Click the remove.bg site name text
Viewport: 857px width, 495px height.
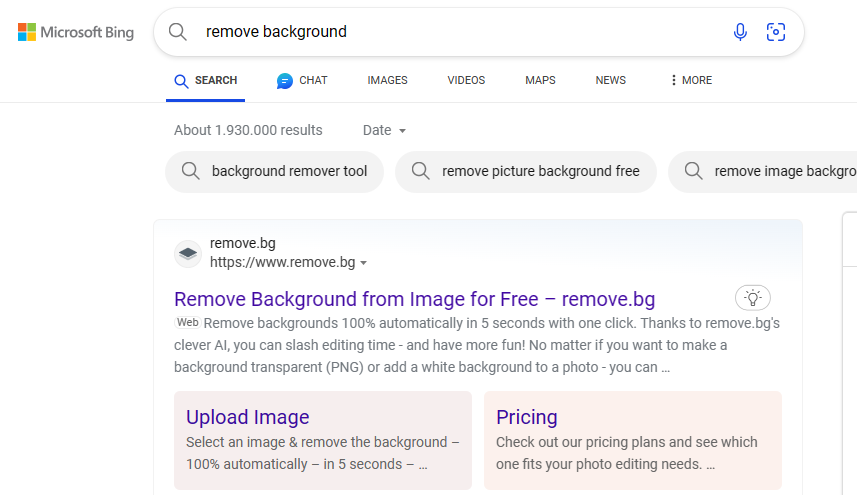click(x=243, y=243)
